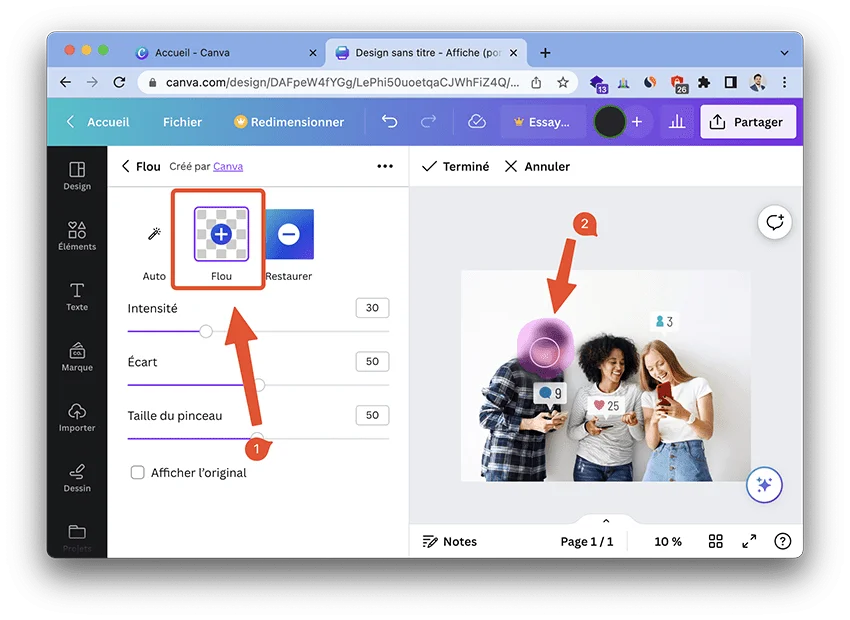Image resolution: width=850 pixels, height=620 pixels.
Task: Enable Afficher l'original checkbox
Action: click(x=138, y=472)
